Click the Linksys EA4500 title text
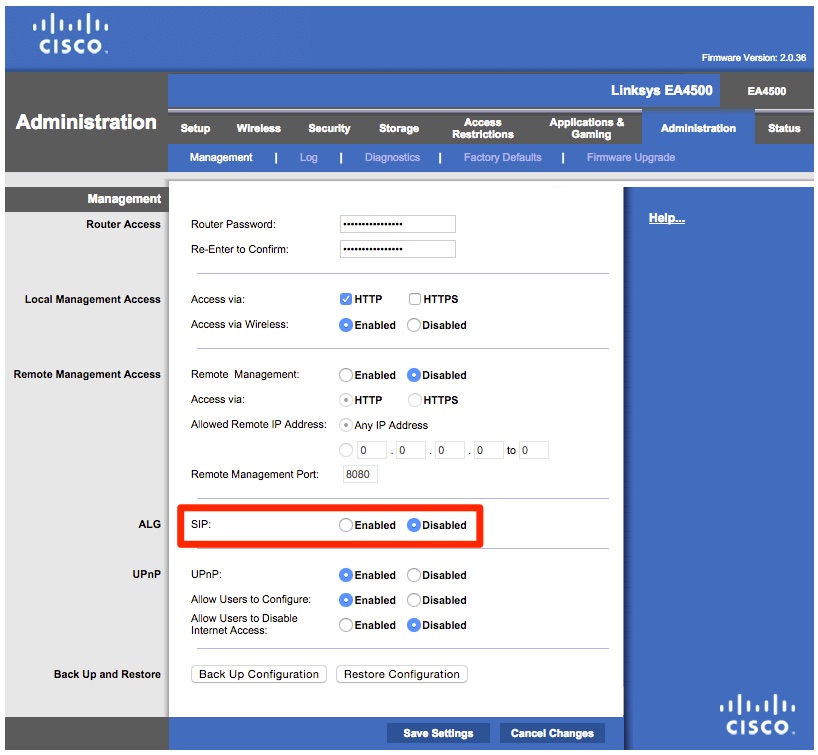Viewport: 818px width, 755px height. click(661, 91)
